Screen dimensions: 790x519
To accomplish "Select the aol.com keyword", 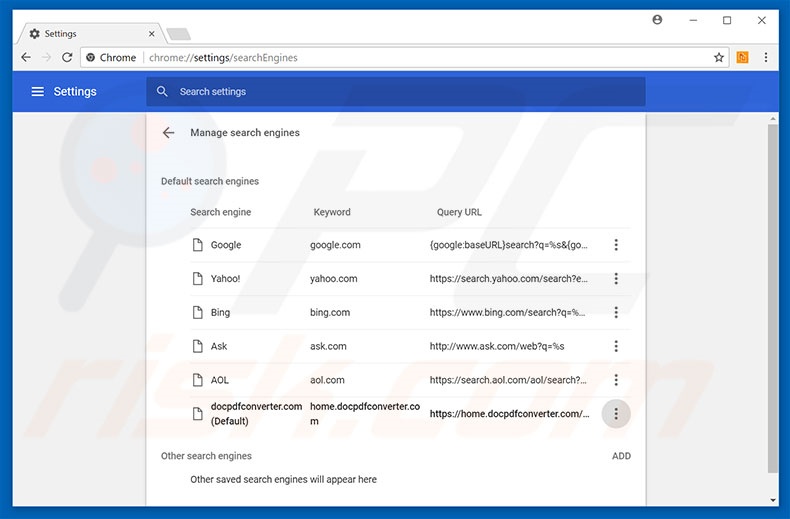I will pyautogui.click(x=327, y=380).
